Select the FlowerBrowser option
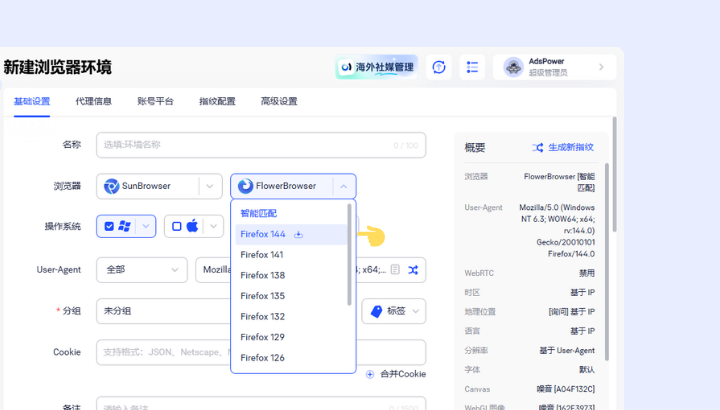 tap(293, 186)
